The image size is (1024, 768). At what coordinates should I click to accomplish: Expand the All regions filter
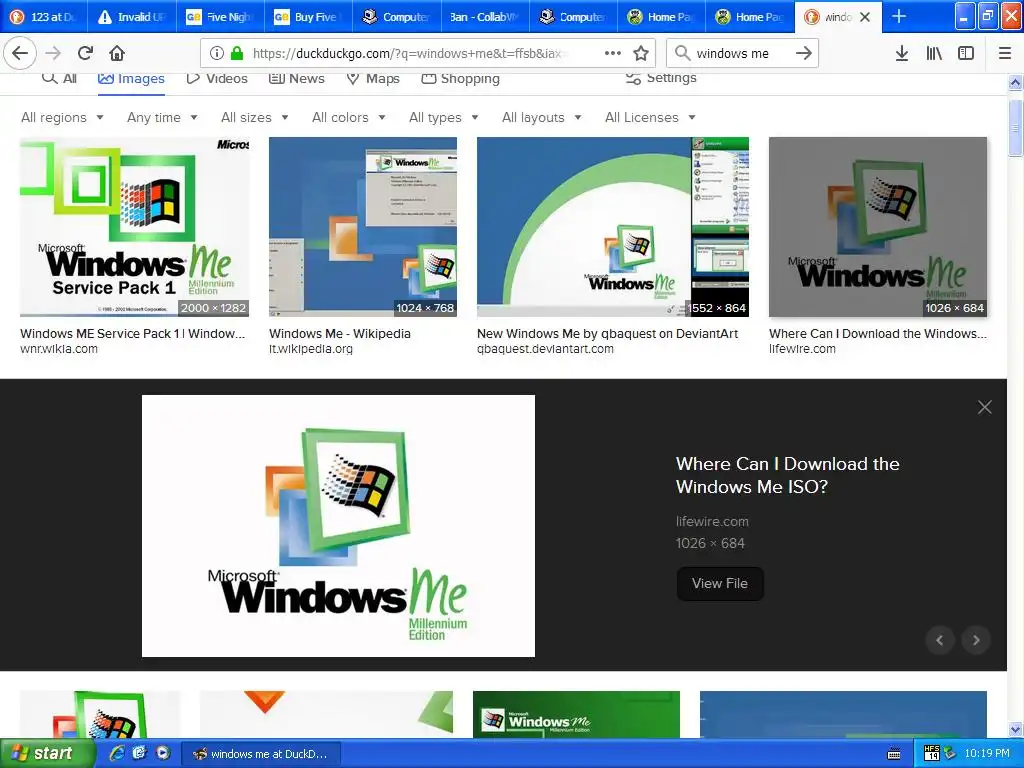pos(62,118)
